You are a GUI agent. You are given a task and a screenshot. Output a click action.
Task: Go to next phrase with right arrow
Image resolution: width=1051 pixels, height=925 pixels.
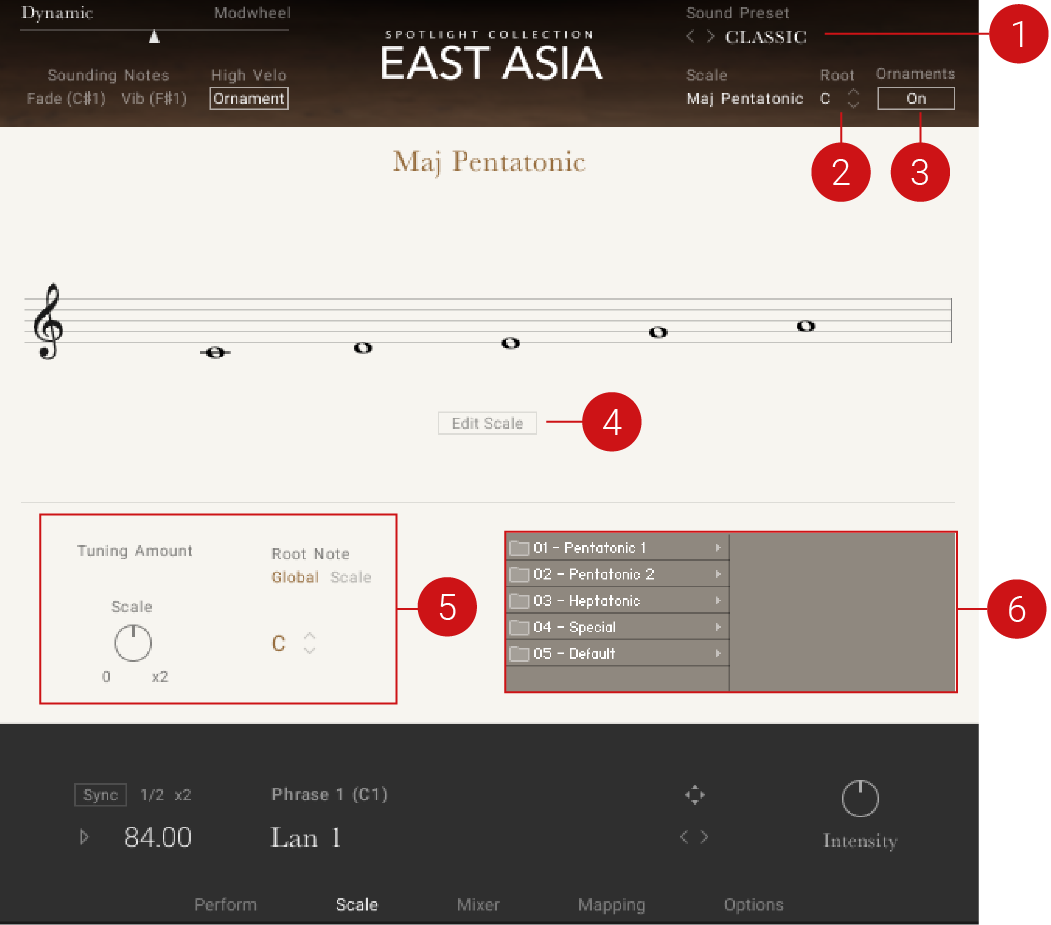[705, 837]
